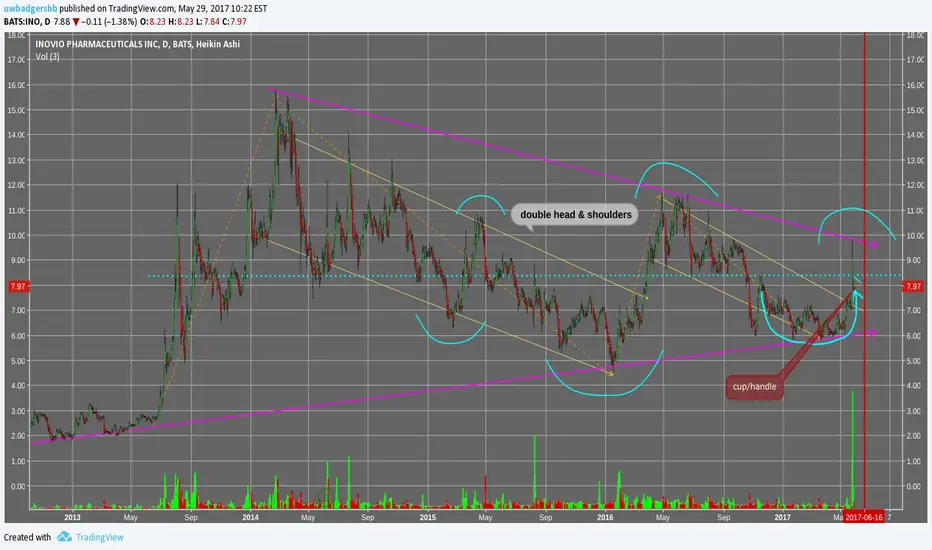
Task: Click the high value H:8.23
Action: pyautogui.click(x=181, y=21)
